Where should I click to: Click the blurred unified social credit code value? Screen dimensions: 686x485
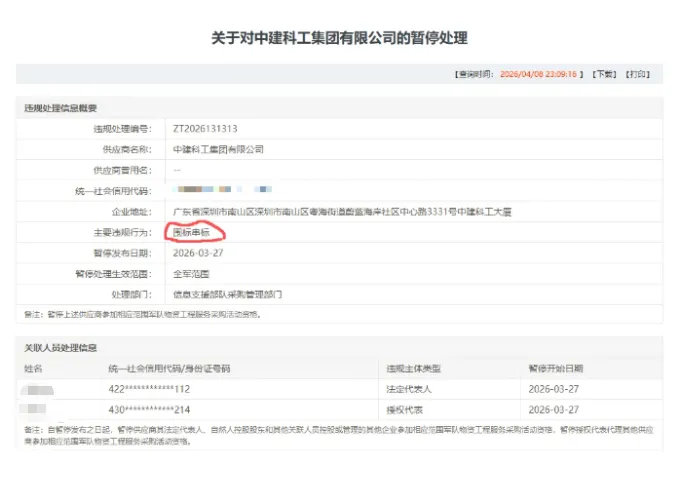tap(222, 189)
